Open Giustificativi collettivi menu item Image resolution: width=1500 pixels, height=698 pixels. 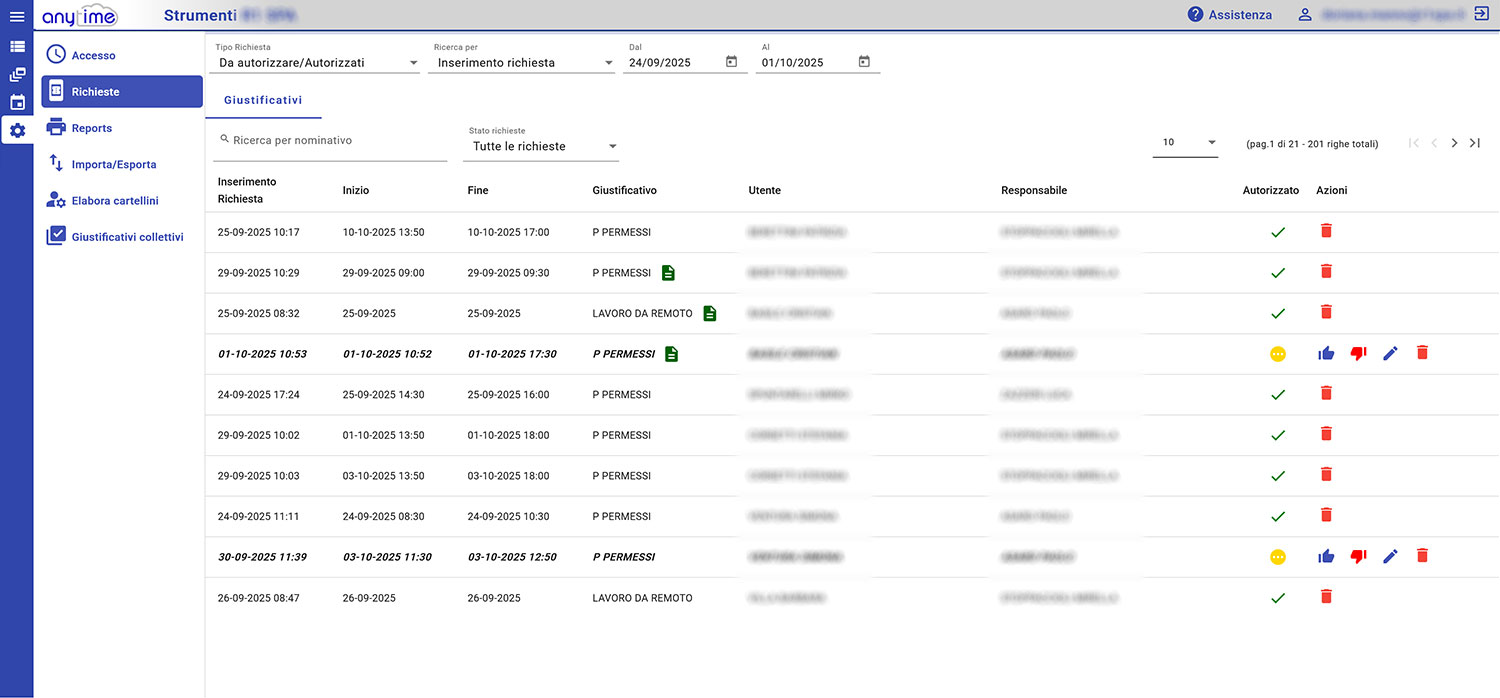pos(127,237)
